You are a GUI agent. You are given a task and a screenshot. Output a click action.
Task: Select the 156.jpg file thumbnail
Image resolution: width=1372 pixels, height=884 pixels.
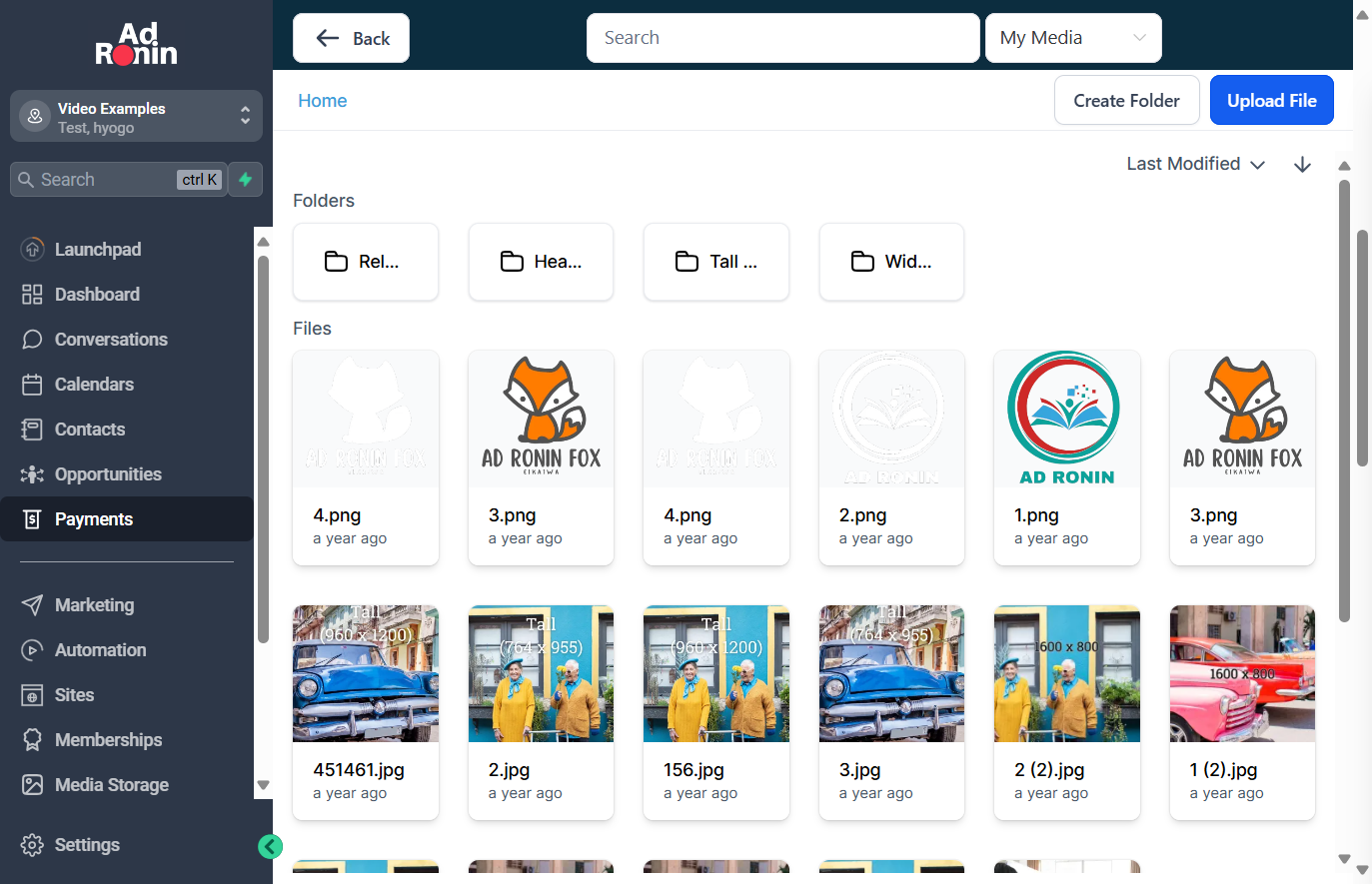(x=716, y=673)
